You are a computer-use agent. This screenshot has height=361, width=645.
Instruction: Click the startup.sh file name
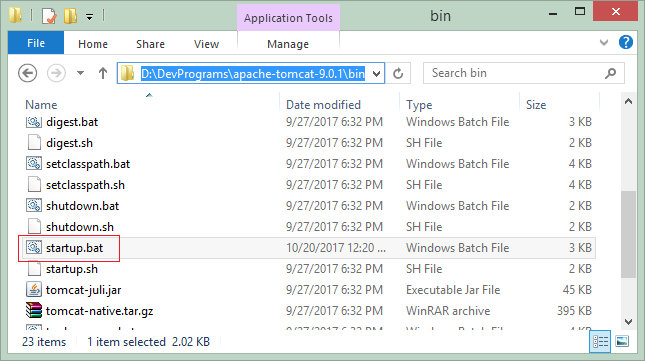pos(72,269)
